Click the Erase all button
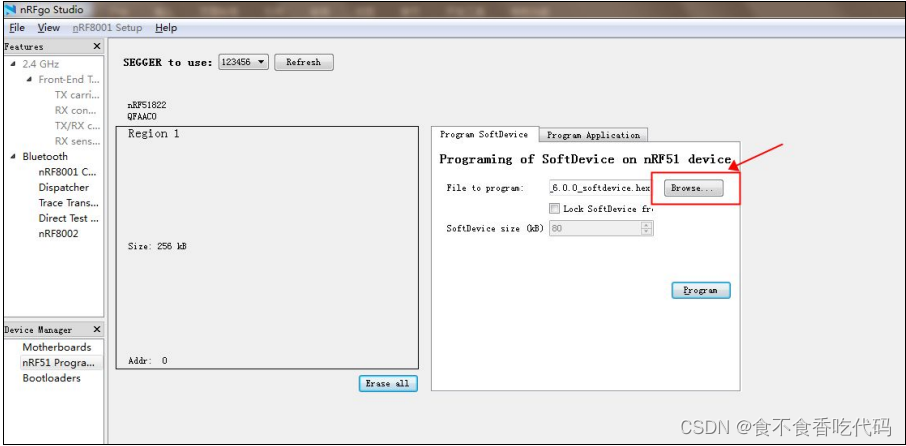 388,384
